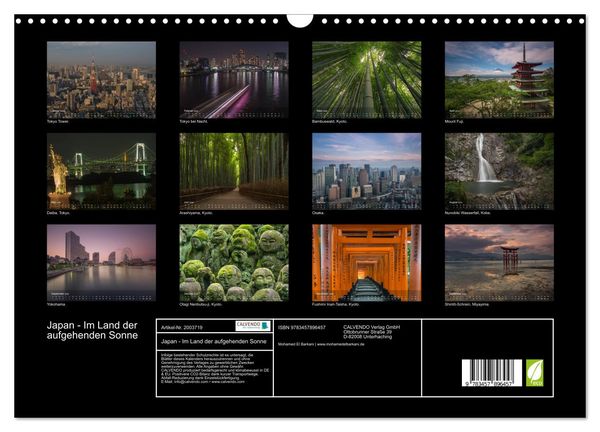Click the boxed 'Japan - Im Land der aufgehenden Sonne' title
The image size is (600, 432).
pos(214,341)
